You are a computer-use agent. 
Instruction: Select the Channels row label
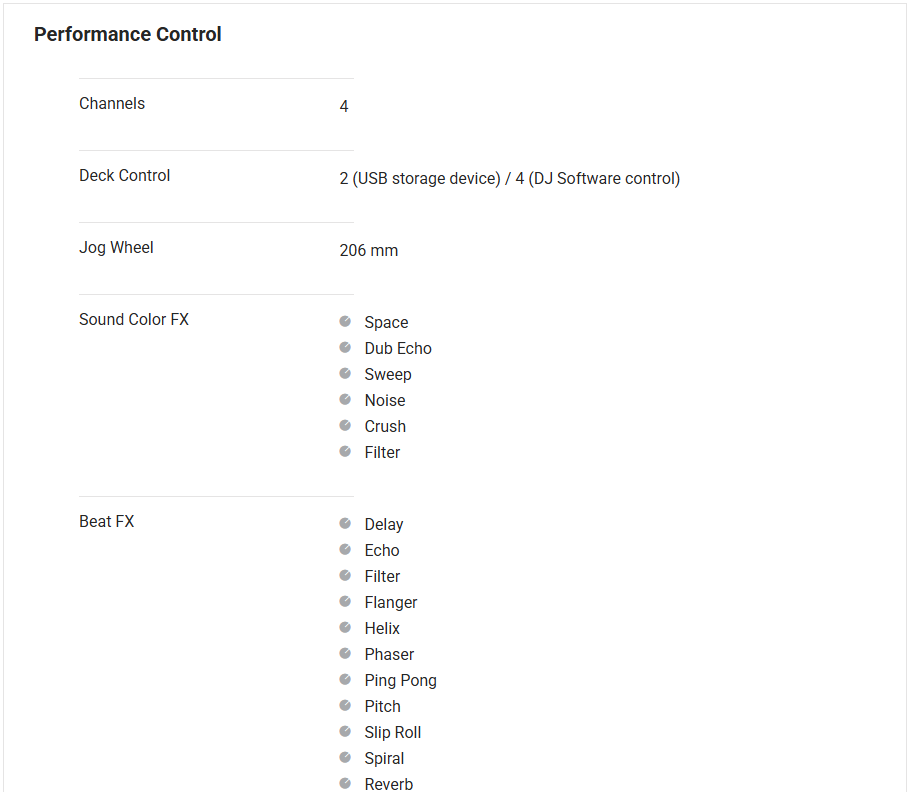[x=112, y=104]
